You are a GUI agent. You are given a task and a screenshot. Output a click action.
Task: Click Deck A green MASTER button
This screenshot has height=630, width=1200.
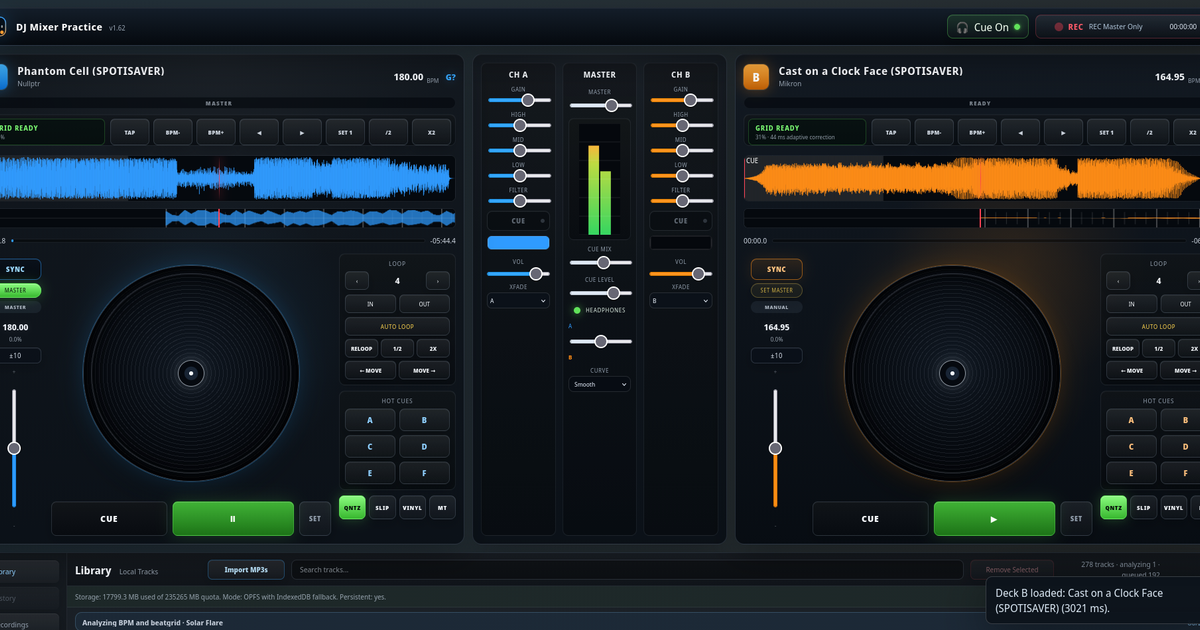pyautogui.click(x=18, y=290)
